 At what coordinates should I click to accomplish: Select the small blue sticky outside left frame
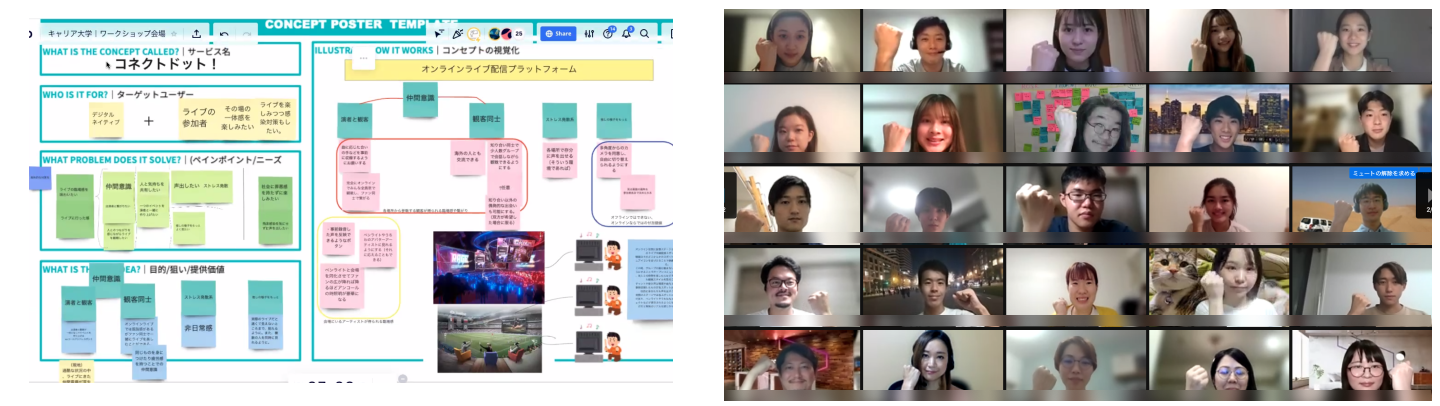pyautogui.click(x=40, y=179)
